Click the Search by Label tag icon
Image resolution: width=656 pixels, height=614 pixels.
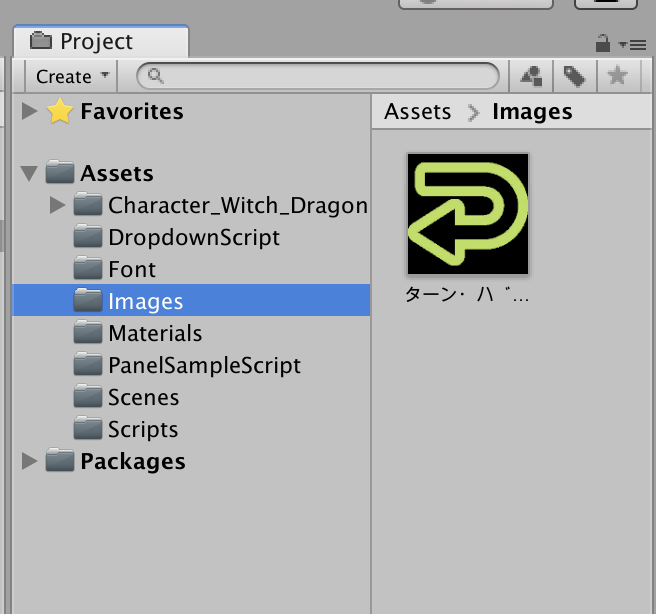(574, 76)
